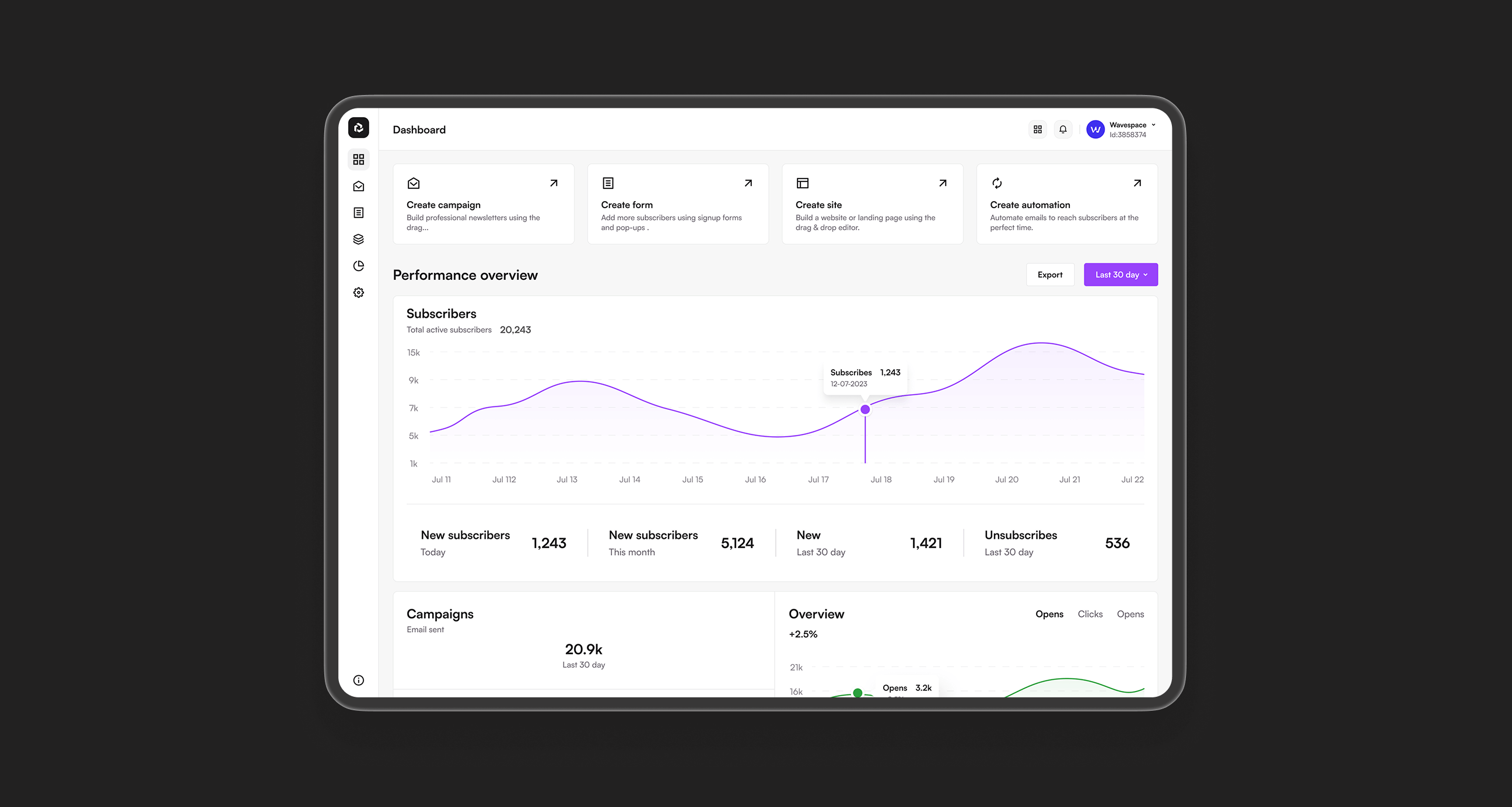Open the Create automation arrow shortcut
1512x807 pixels.
pyautogui.click(x=1137, y=183)
